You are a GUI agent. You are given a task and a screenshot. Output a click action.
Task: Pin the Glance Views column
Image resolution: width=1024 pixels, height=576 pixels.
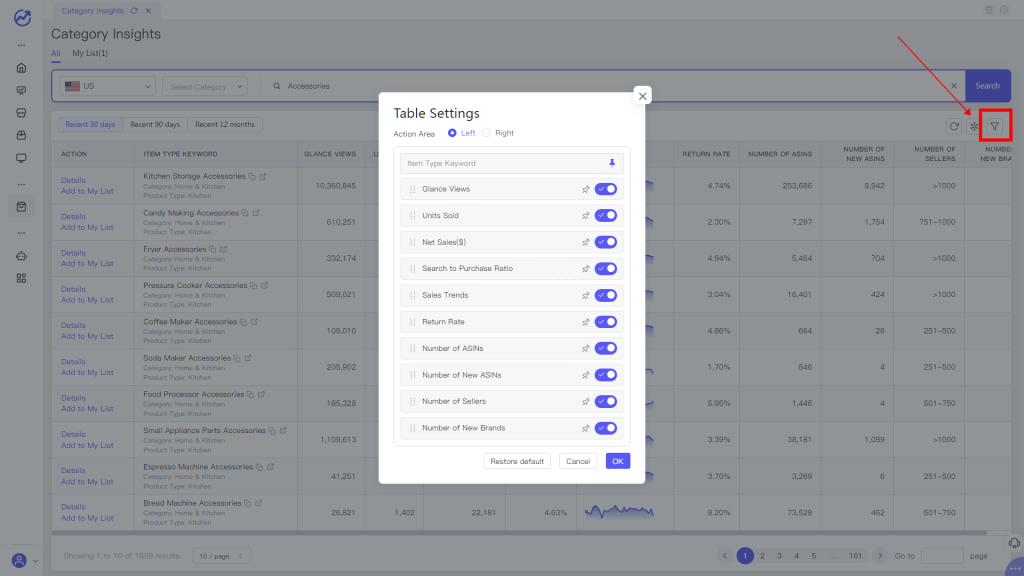pos(585,189)
